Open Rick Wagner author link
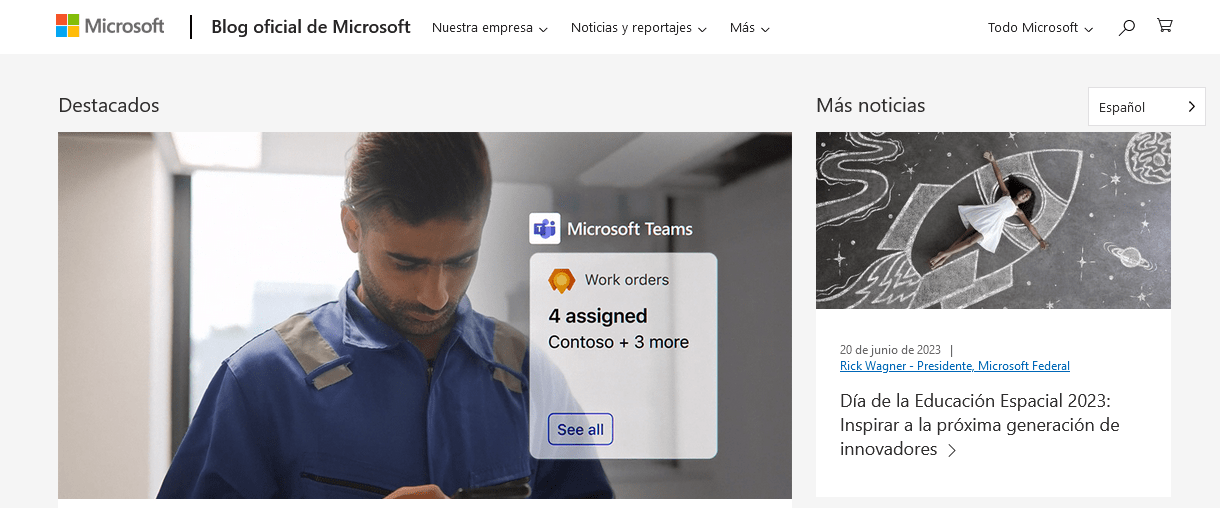This screenshot has width=1220, height=508. point(954,366)
